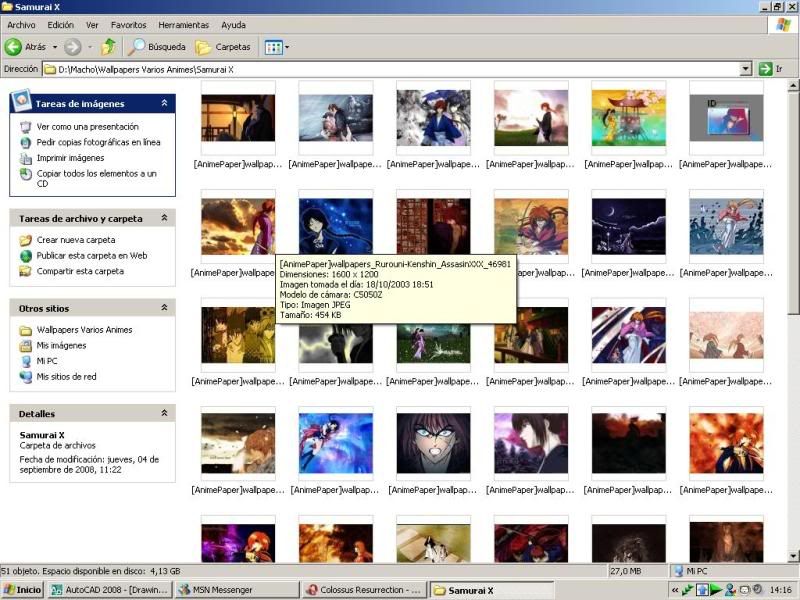800x600 pixels.
Task: Collapse the Otros sitios panel
Action: tap(164, 308)
